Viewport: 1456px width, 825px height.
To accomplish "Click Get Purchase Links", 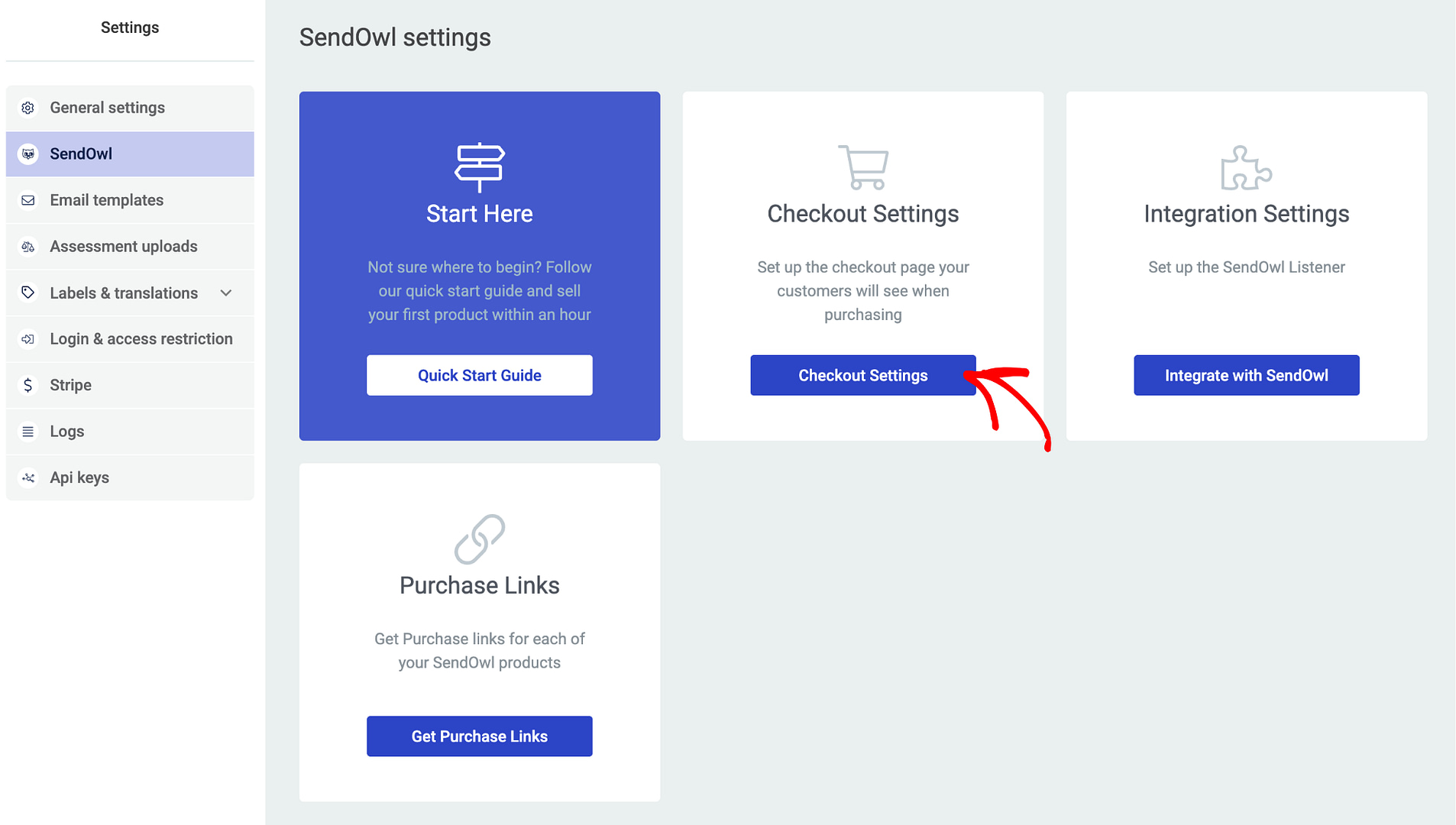I will point(479,736).
